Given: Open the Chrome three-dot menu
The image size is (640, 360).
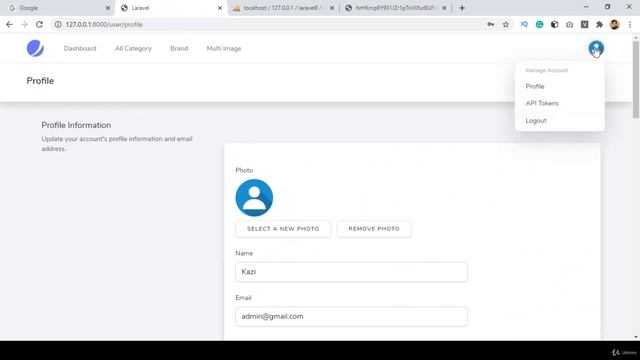Looking at the screenshot, I should point(630,24).
